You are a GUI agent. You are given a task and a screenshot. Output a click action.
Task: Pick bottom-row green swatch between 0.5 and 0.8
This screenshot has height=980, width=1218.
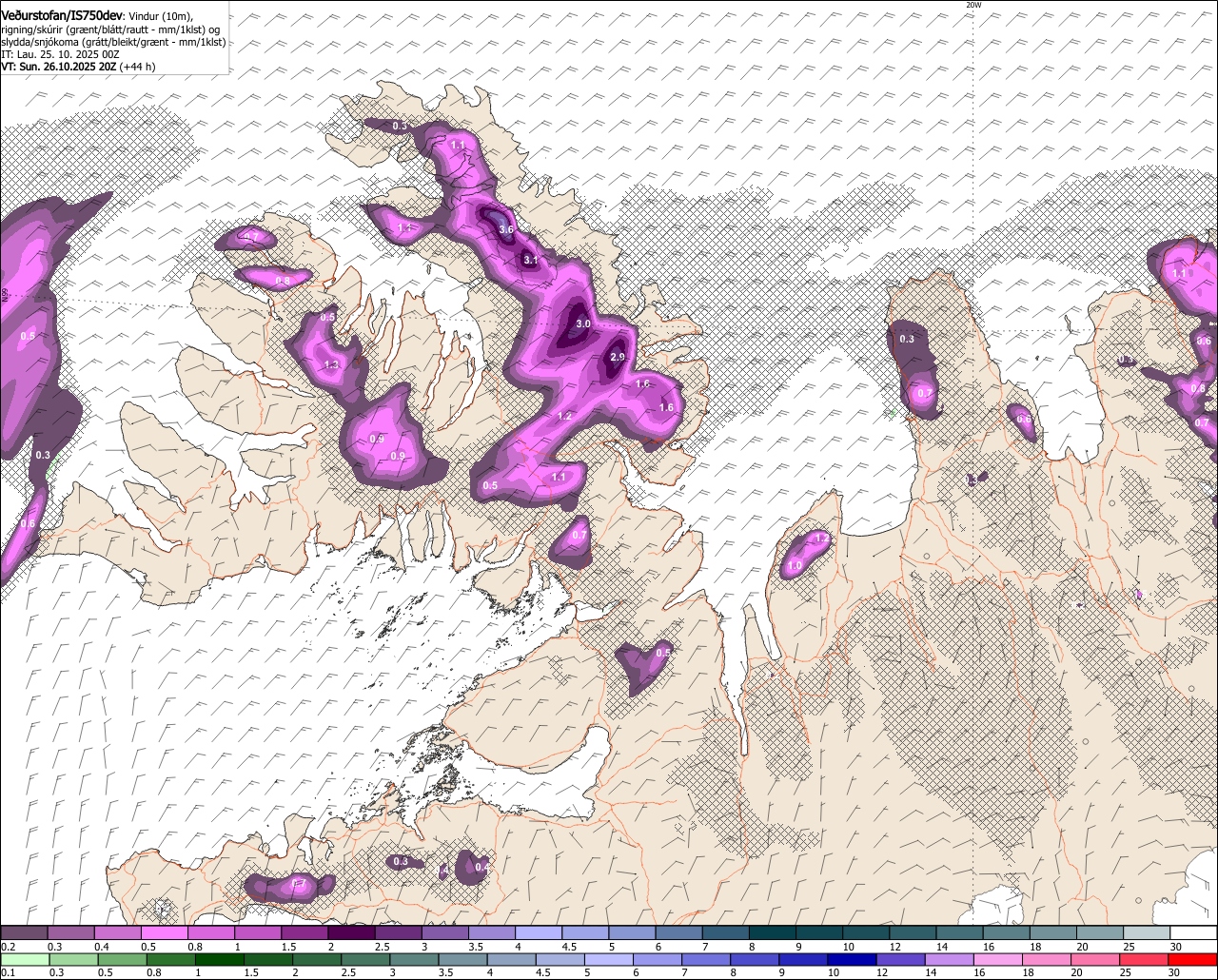[123, 959]
